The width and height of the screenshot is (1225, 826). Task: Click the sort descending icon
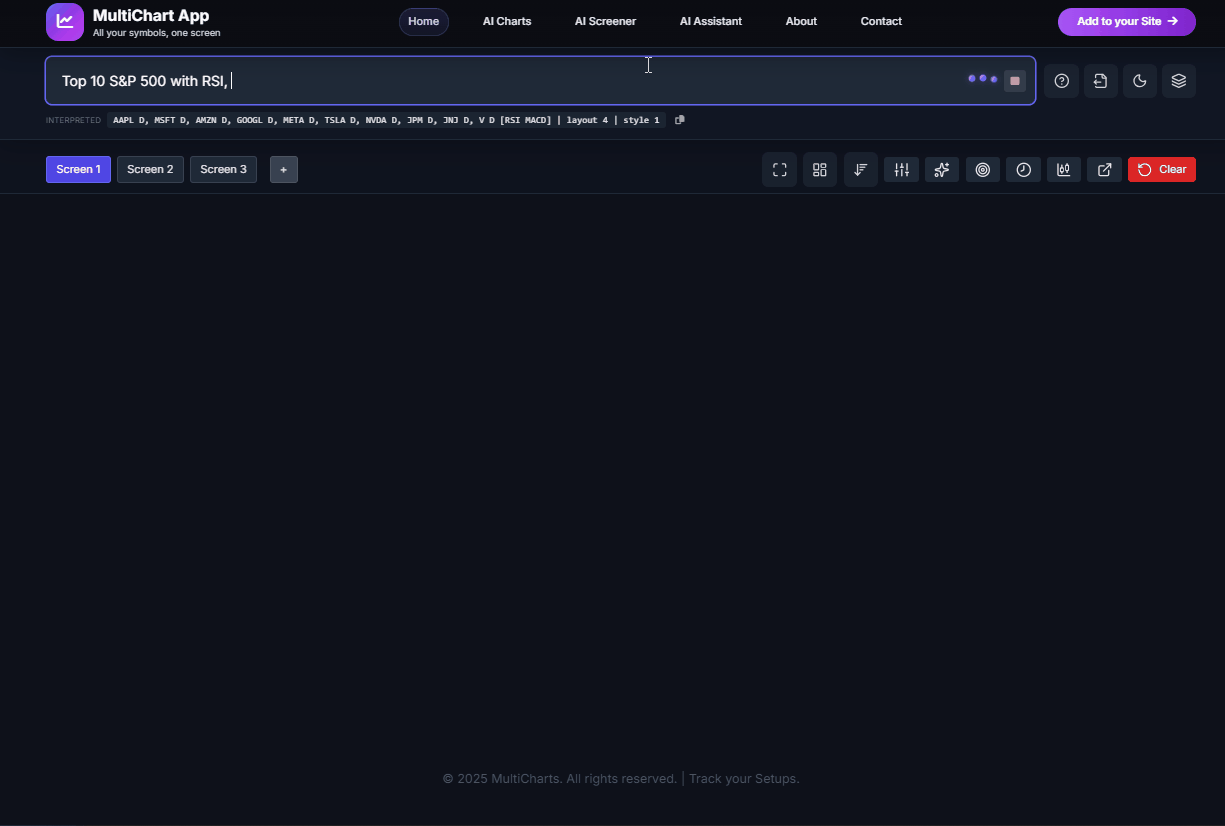click(x=860, y=170)
